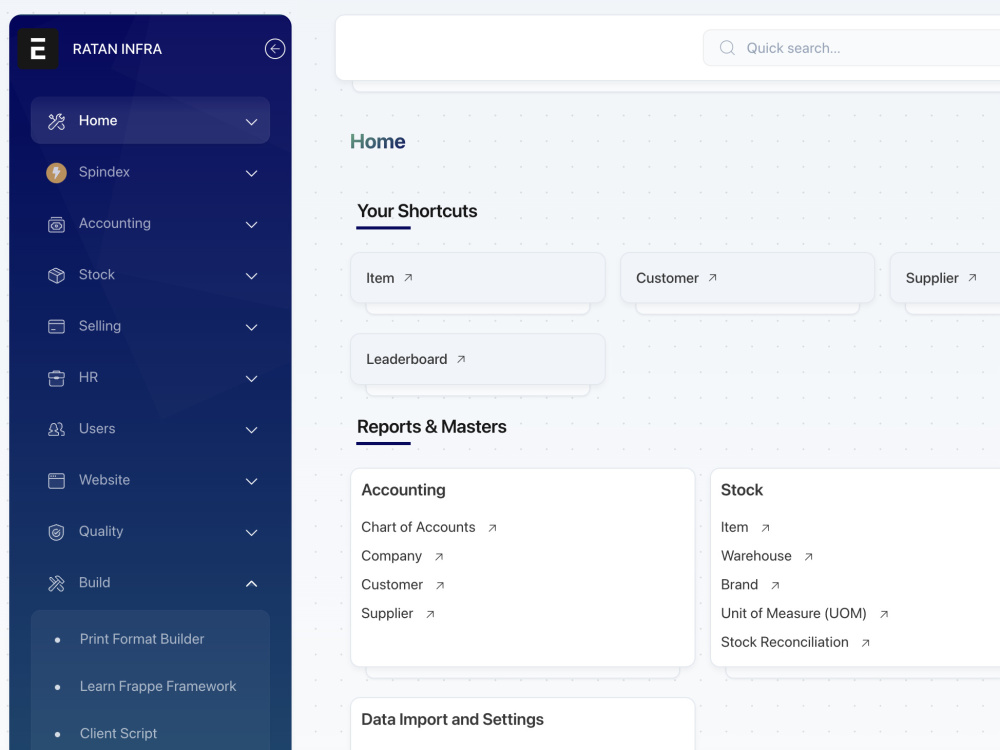Viewport: 1000px width, 750px height.
Task: Open Learn Frappe Framework under Build
Action: 158,686
